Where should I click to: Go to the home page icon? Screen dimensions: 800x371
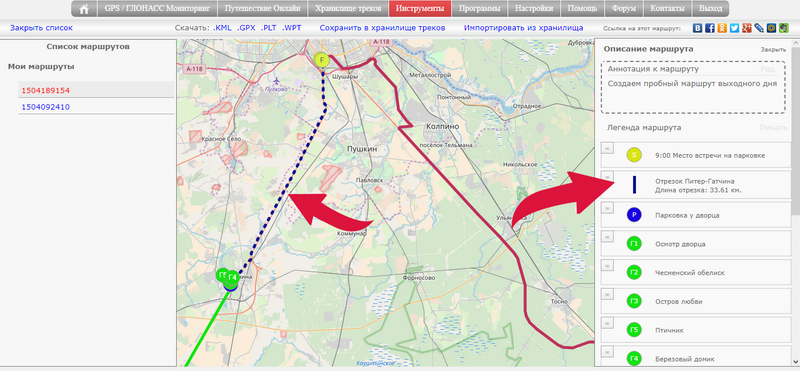coord(85,9)
